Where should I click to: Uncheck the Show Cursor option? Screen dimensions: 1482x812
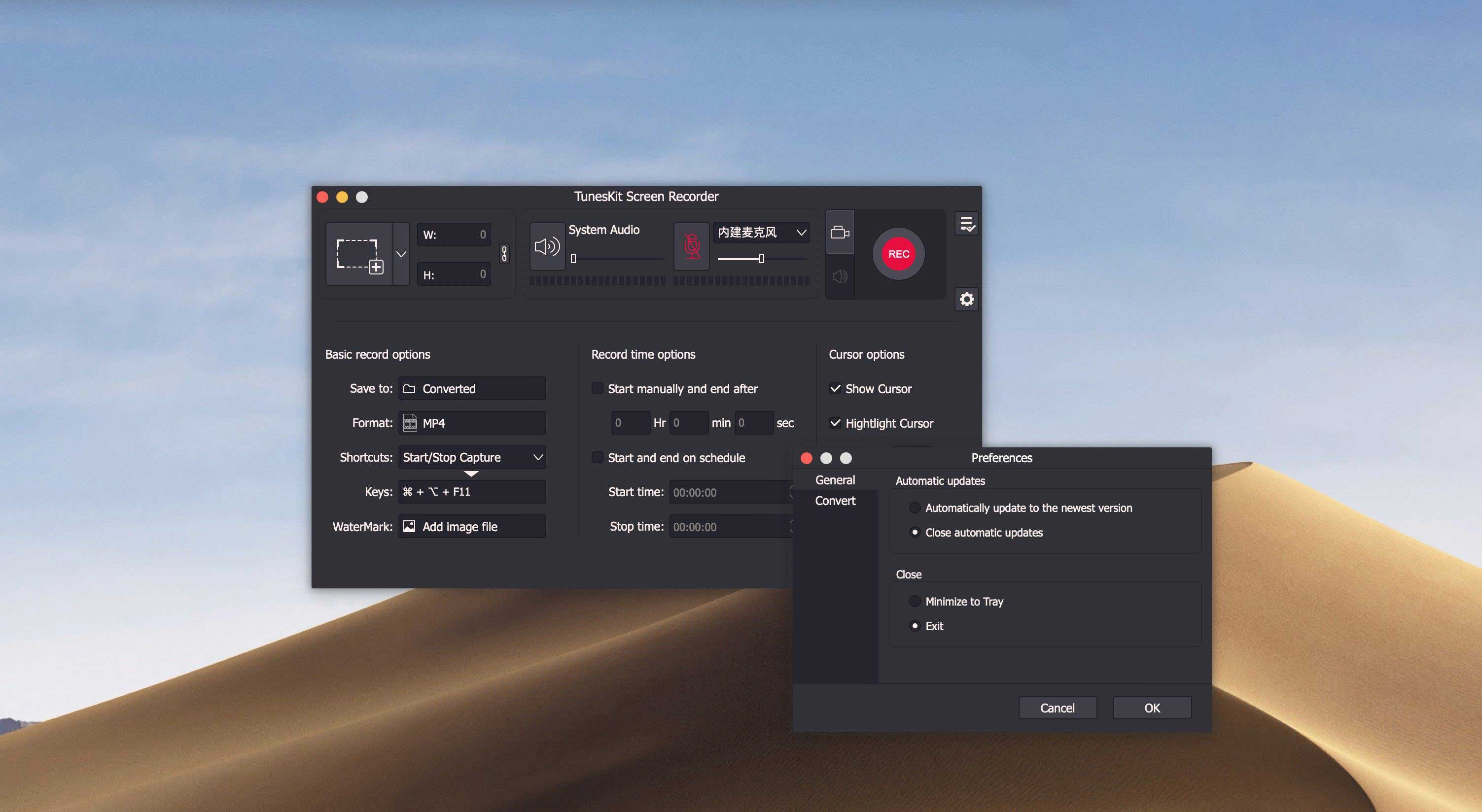point(835,388)
